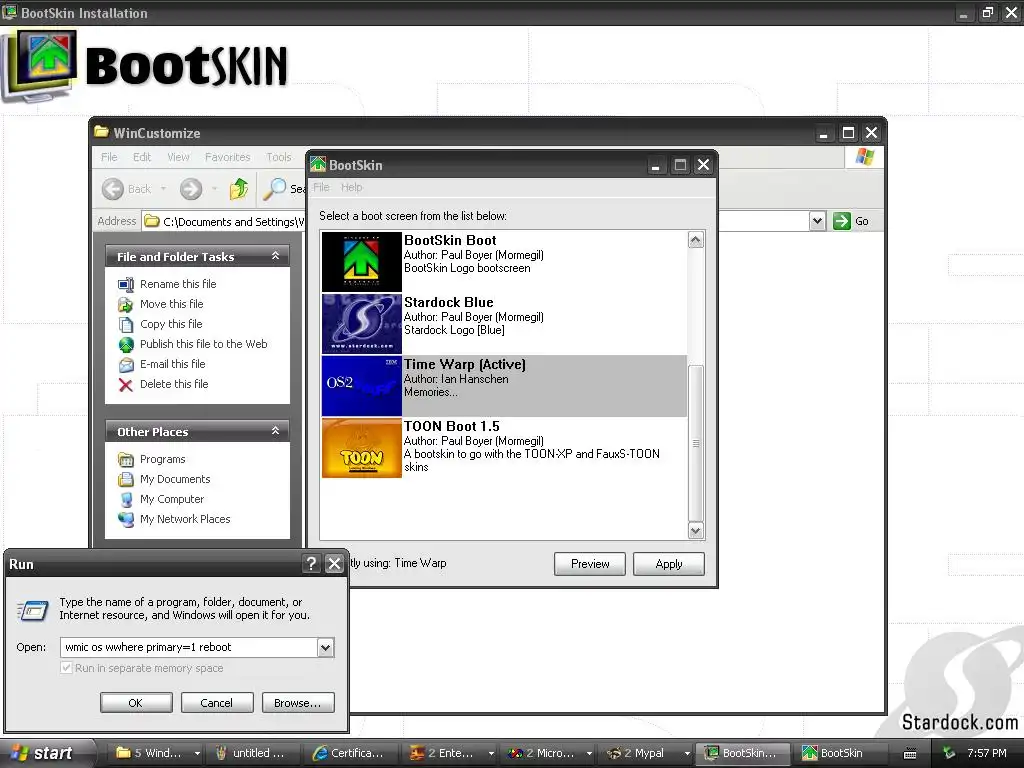
Task: Switch to BootSkin taskbar item
Action: click(x=840, y=753)
